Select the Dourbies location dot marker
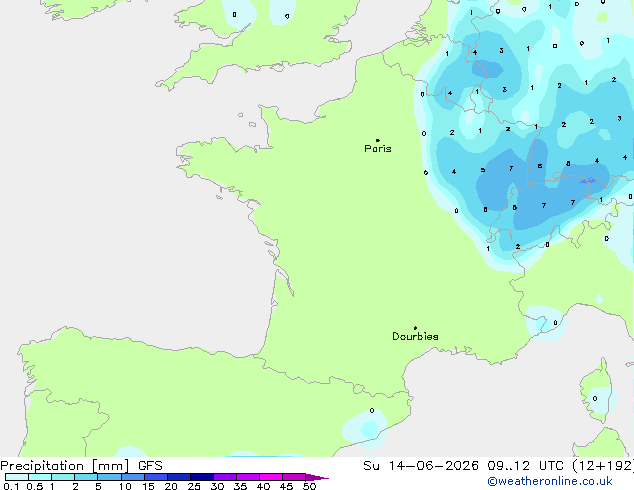This screenshot has height=490, width=634. tap(415, 328)
